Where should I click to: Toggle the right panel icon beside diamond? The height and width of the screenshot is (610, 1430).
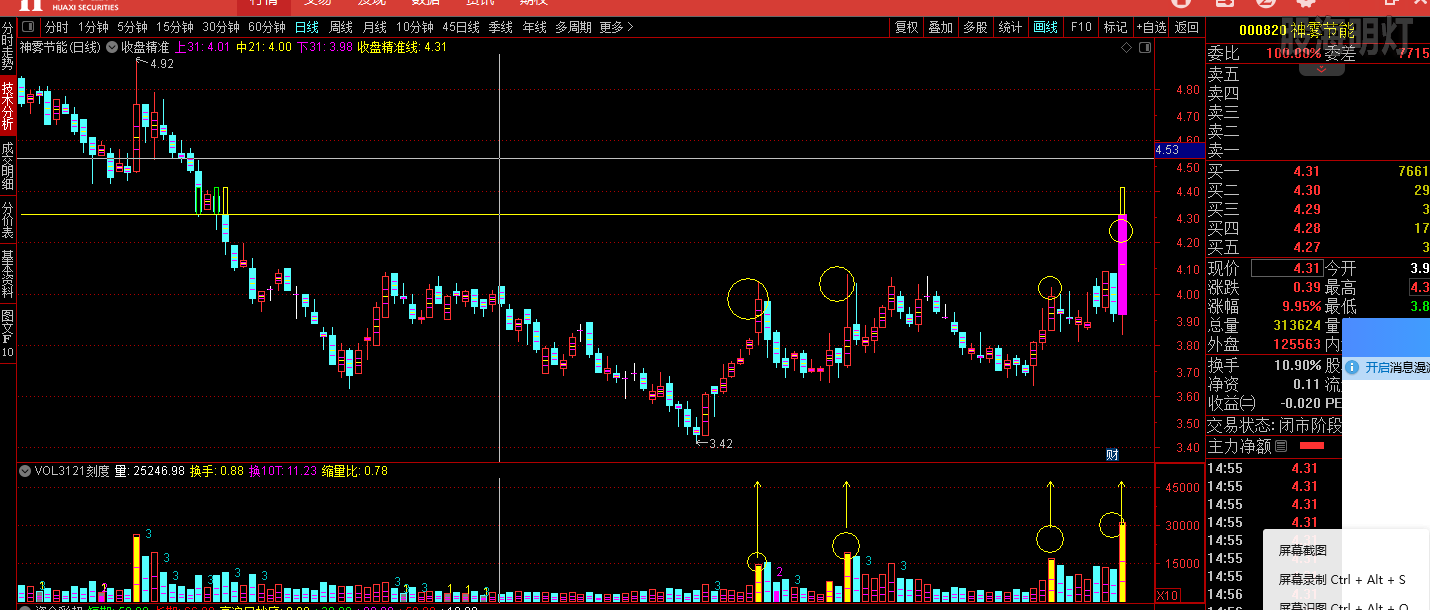coord(1143,47)
